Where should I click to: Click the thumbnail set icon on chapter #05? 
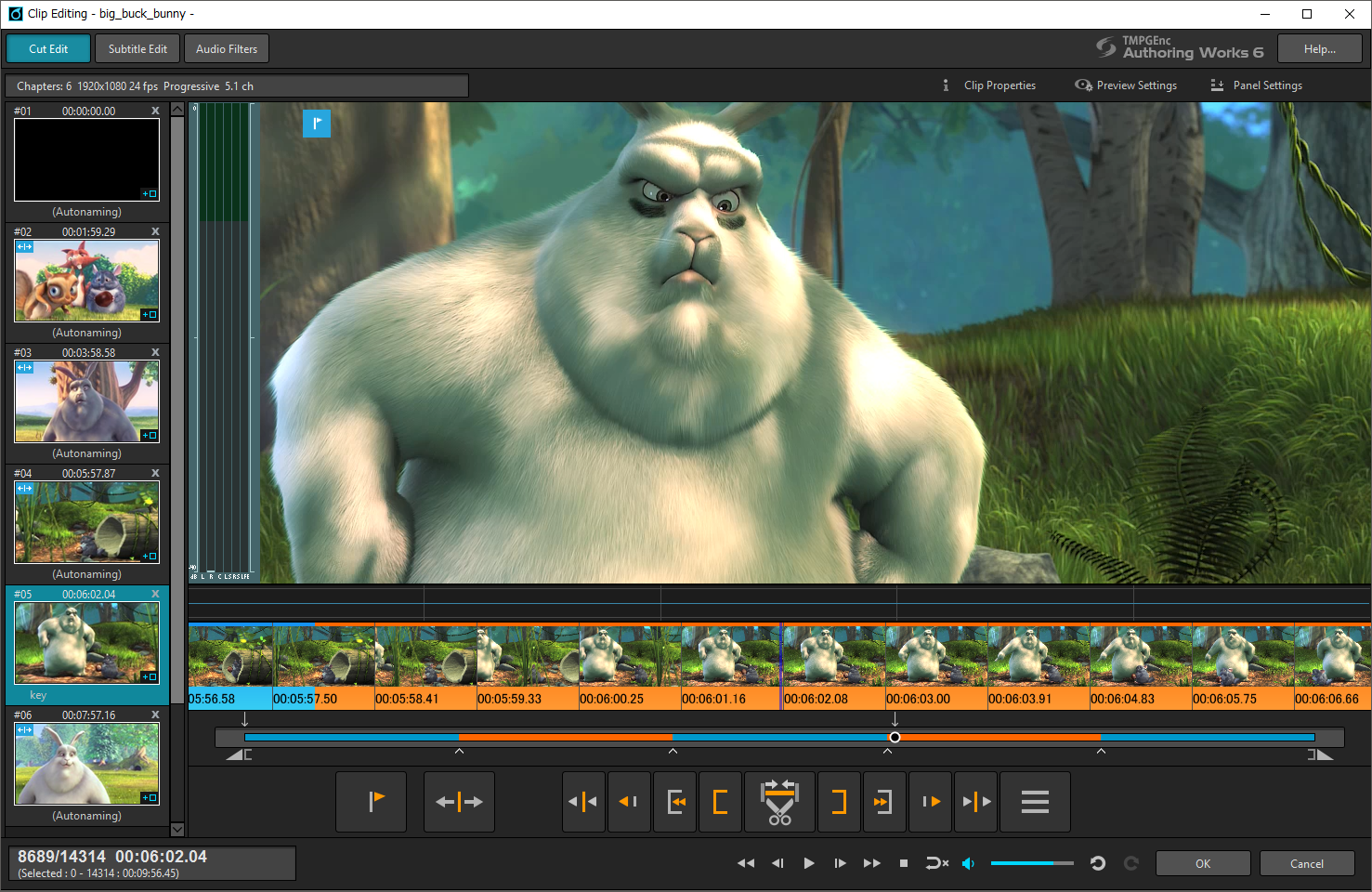coord(150,676)
